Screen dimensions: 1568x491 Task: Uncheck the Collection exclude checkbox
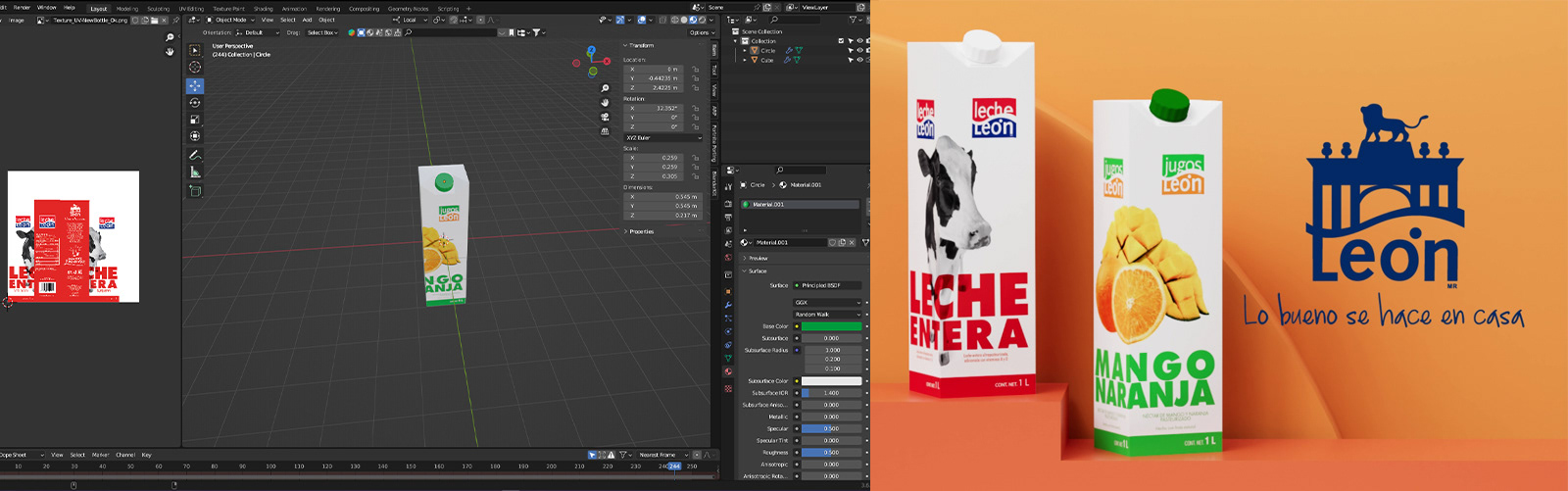[841, 41]
